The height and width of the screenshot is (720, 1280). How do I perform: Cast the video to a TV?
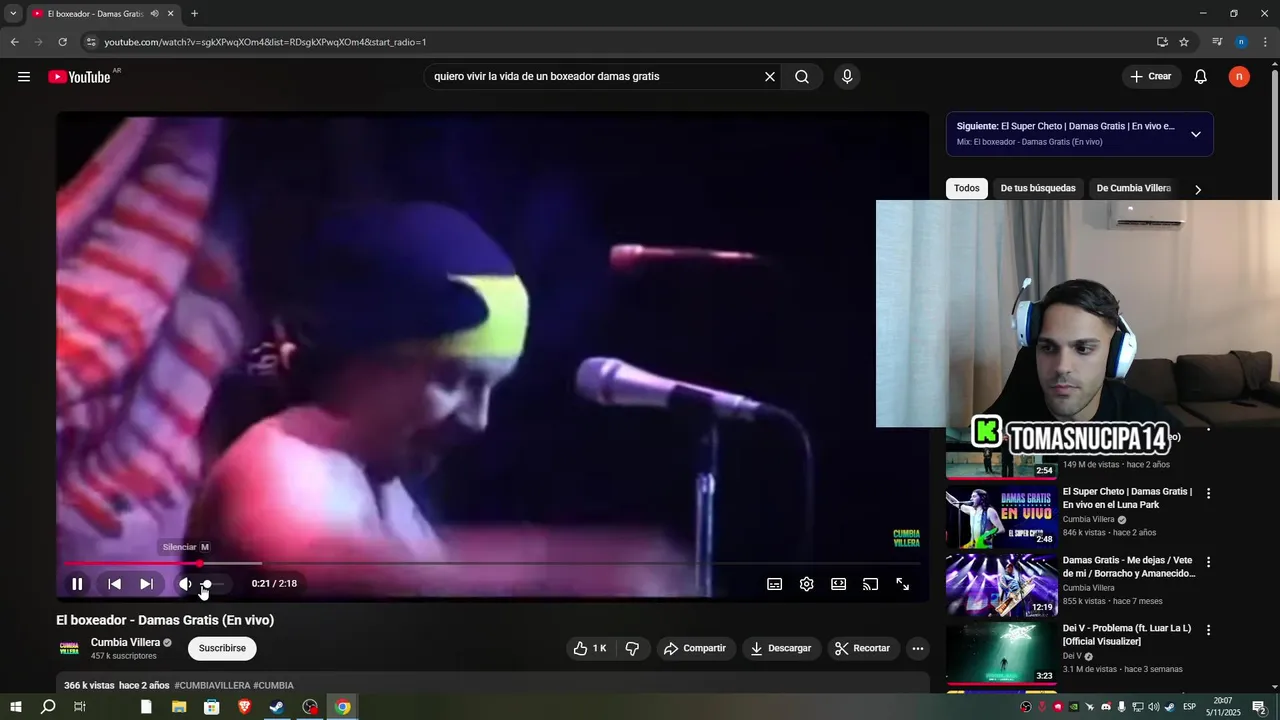pyautogui.click(x=870, y=584)
